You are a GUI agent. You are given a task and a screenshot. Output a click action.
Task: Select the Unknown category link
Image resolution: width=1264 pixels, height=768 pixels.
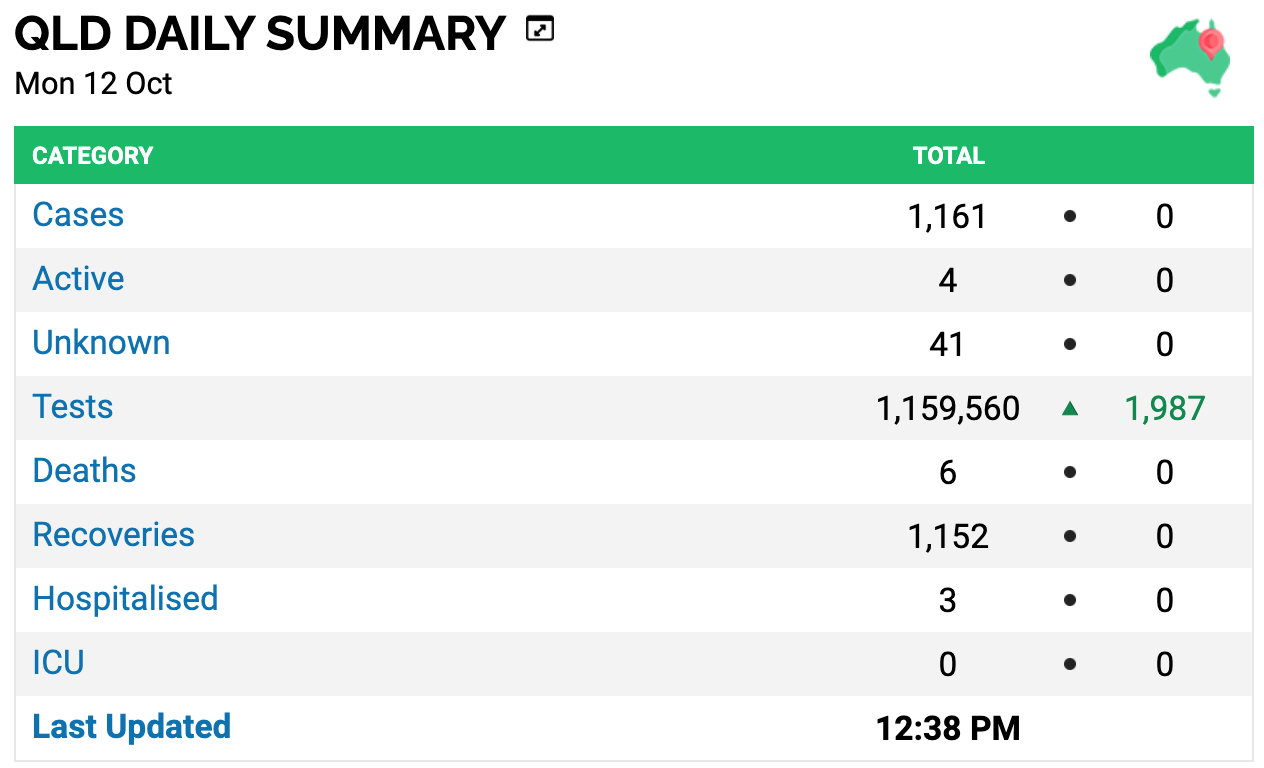tap(101, 343)
